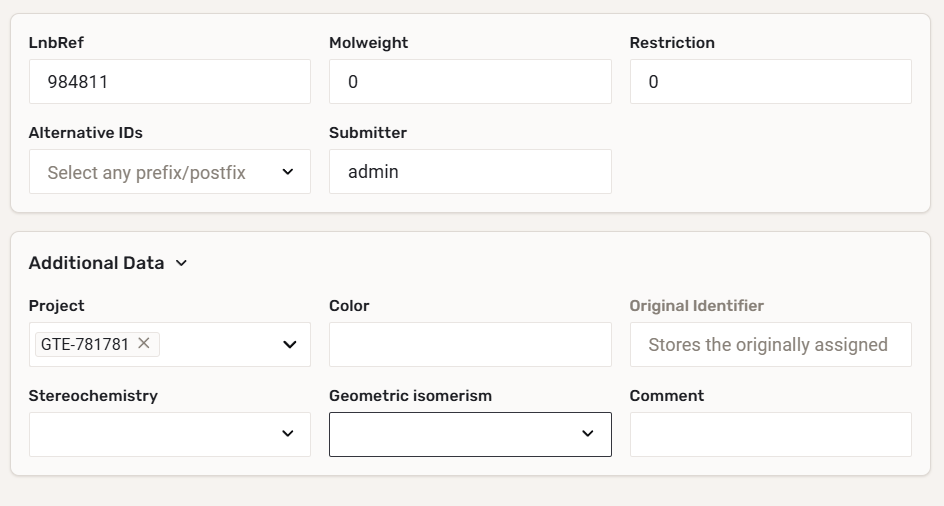Click the LnbRef input field
The image size is (944, 506).
pos(170,82)
